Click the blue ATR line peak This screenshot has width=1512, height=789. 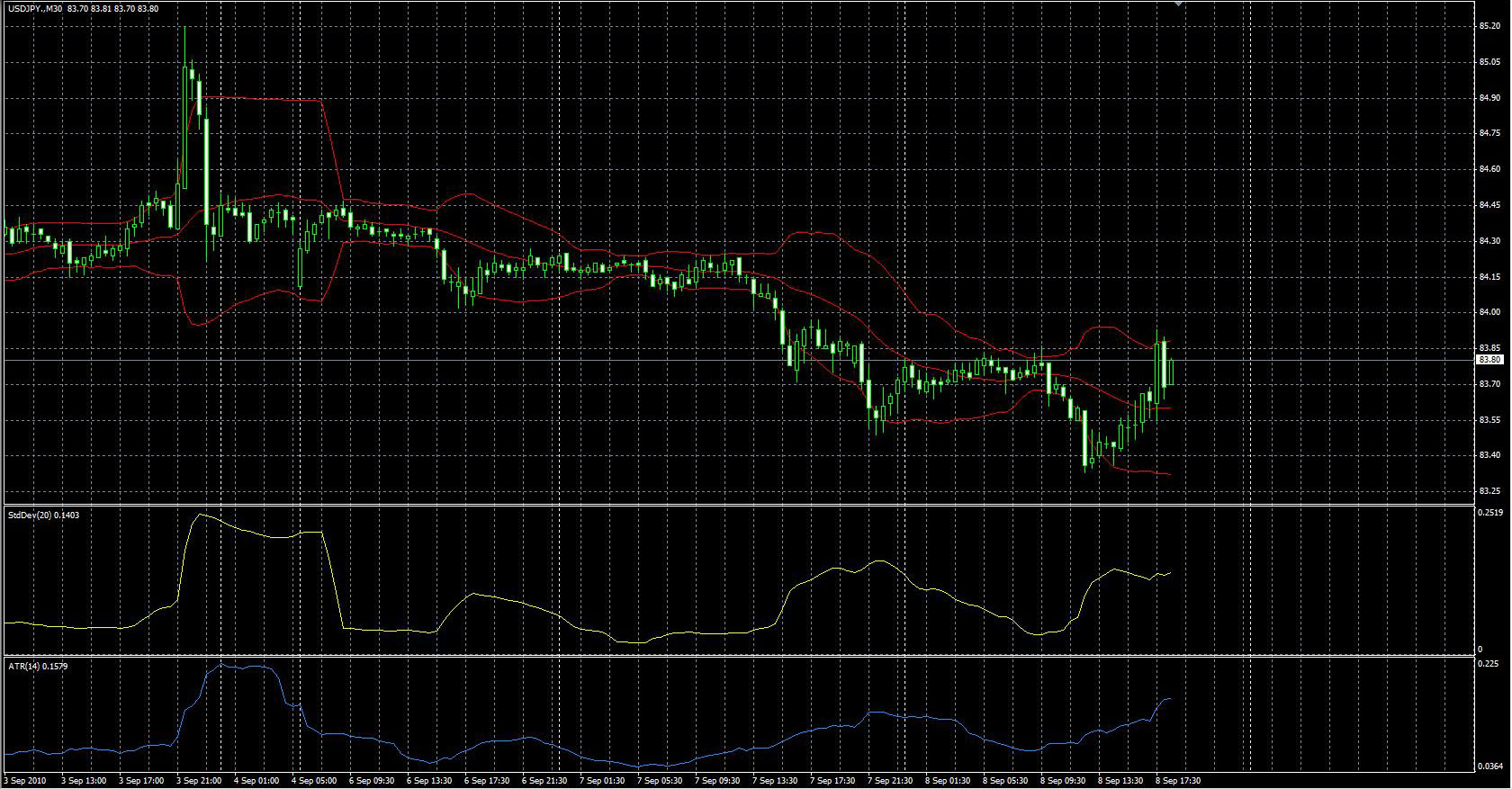pos(221,666)
